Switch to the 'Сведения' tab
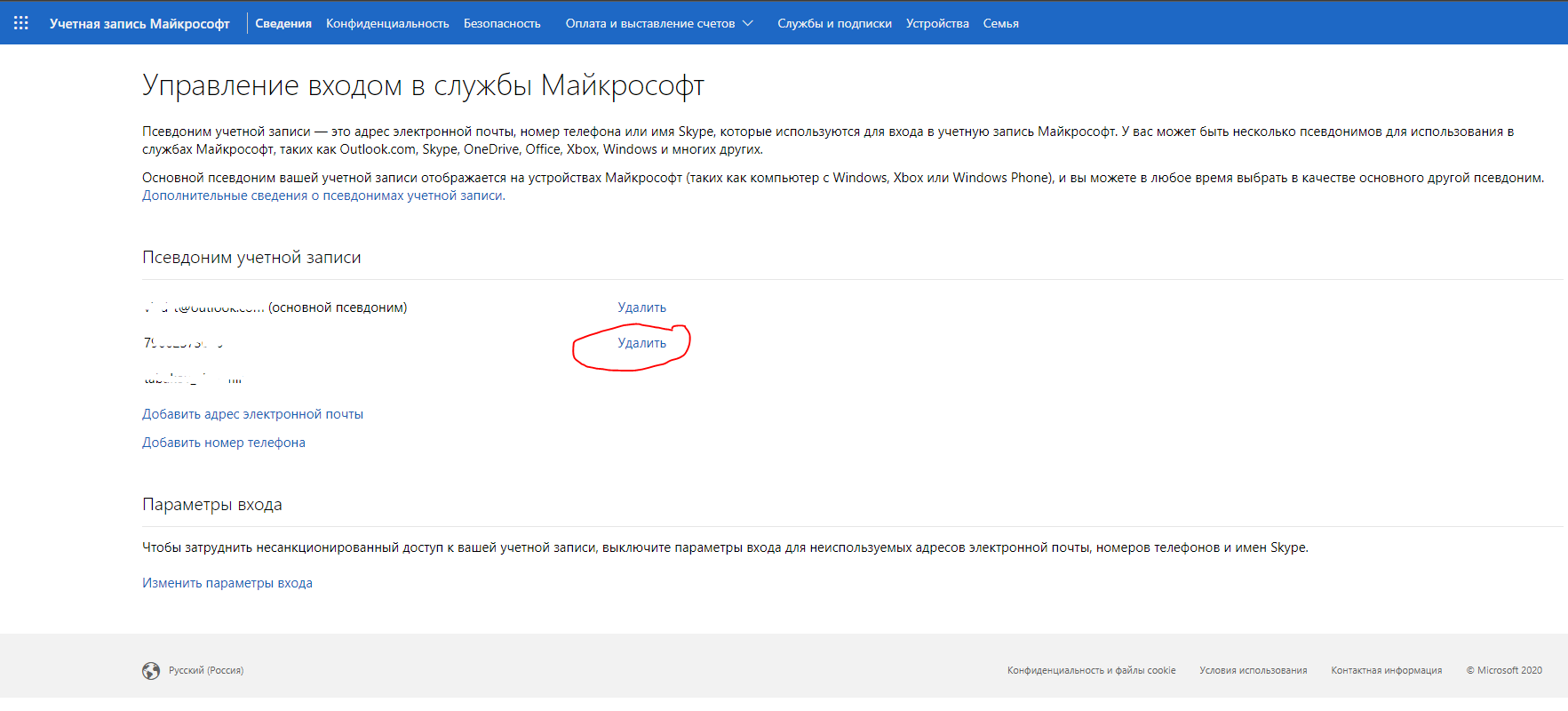 tap(283, 24)
